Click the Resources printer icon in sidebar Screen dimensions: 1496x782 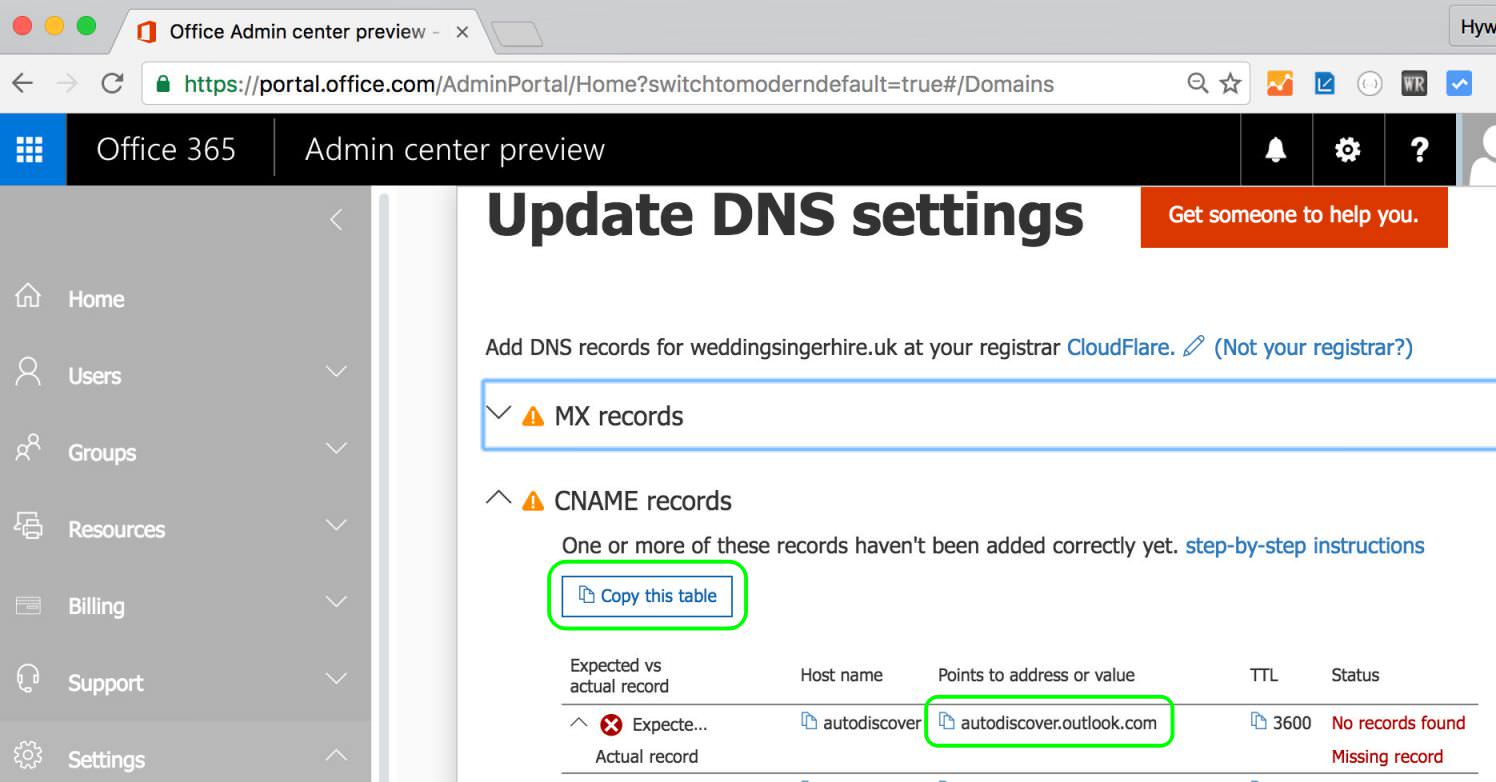click(x=29, y=526)
